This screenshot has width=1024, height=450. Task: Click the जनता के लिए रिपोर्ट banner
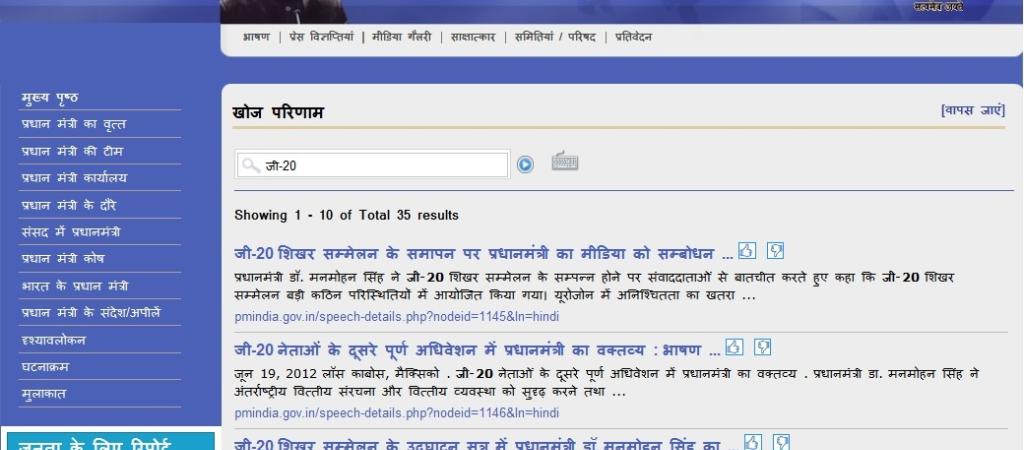coord(111,441)
